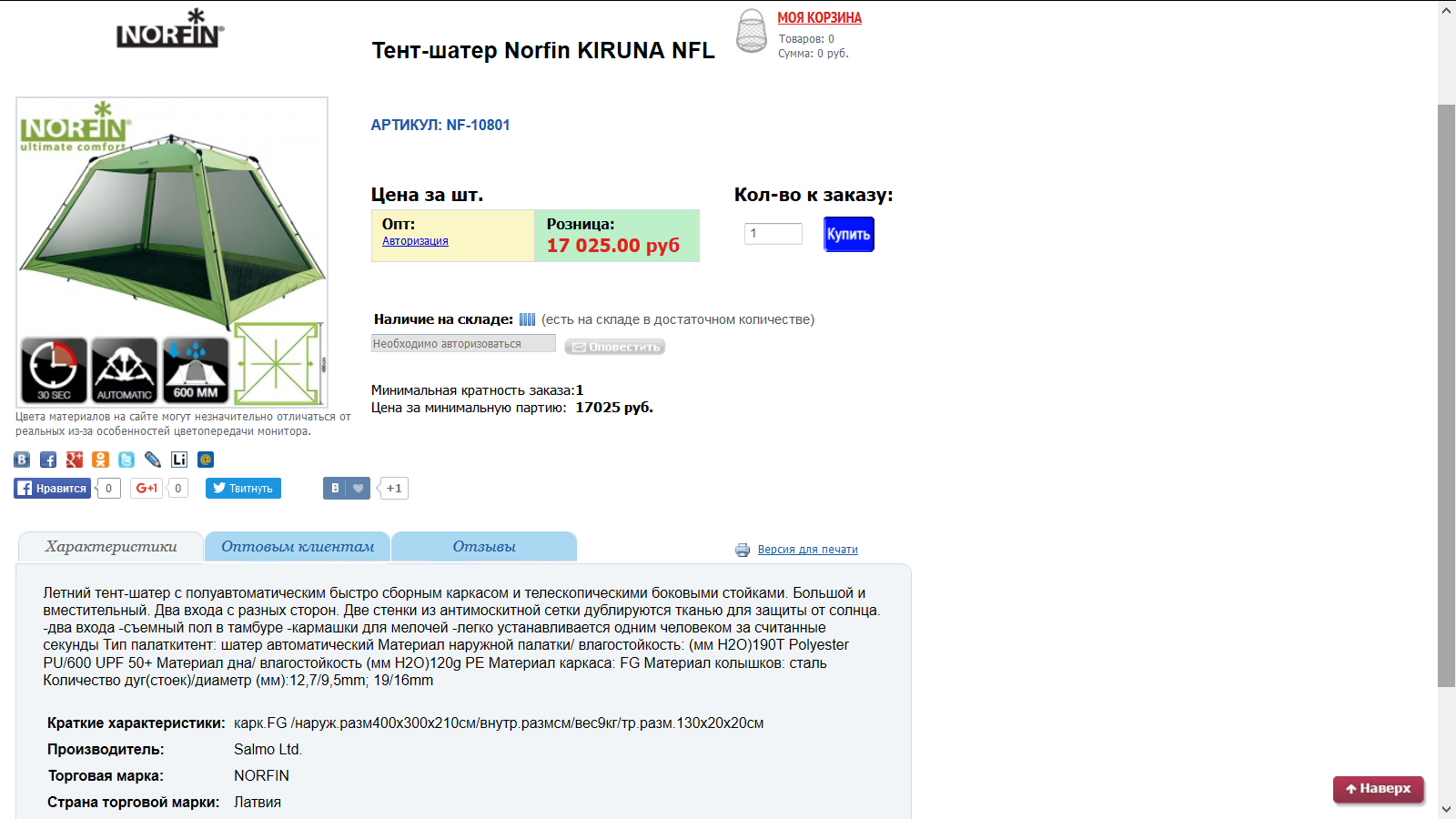Click the Оповестить notify button
This screenshot has height=819, width=1456.
(x=615, y=347)
